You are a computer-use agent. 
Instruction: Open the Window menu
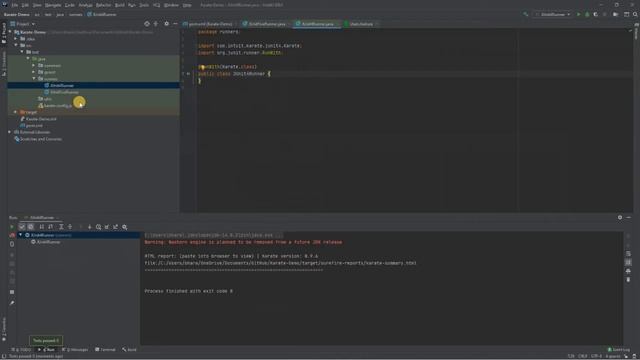coord(171,5)
